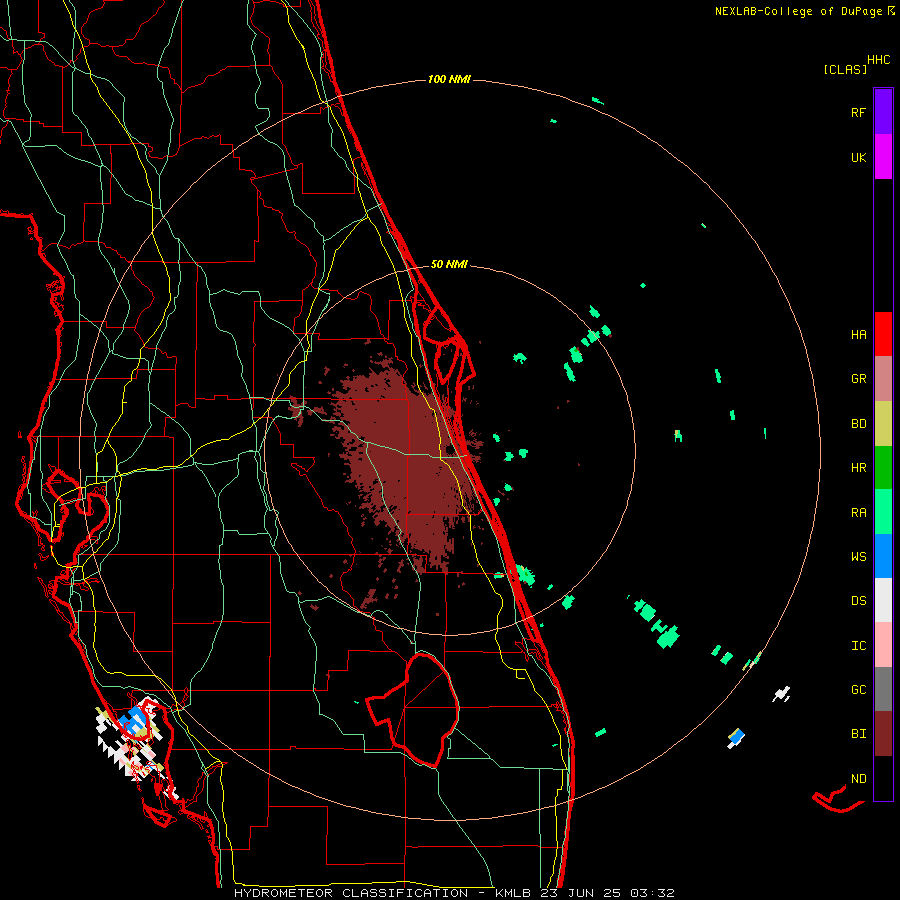Click the 50 NMI range ring label
This screenshot has height=900, width=900.
pos(449,264)
